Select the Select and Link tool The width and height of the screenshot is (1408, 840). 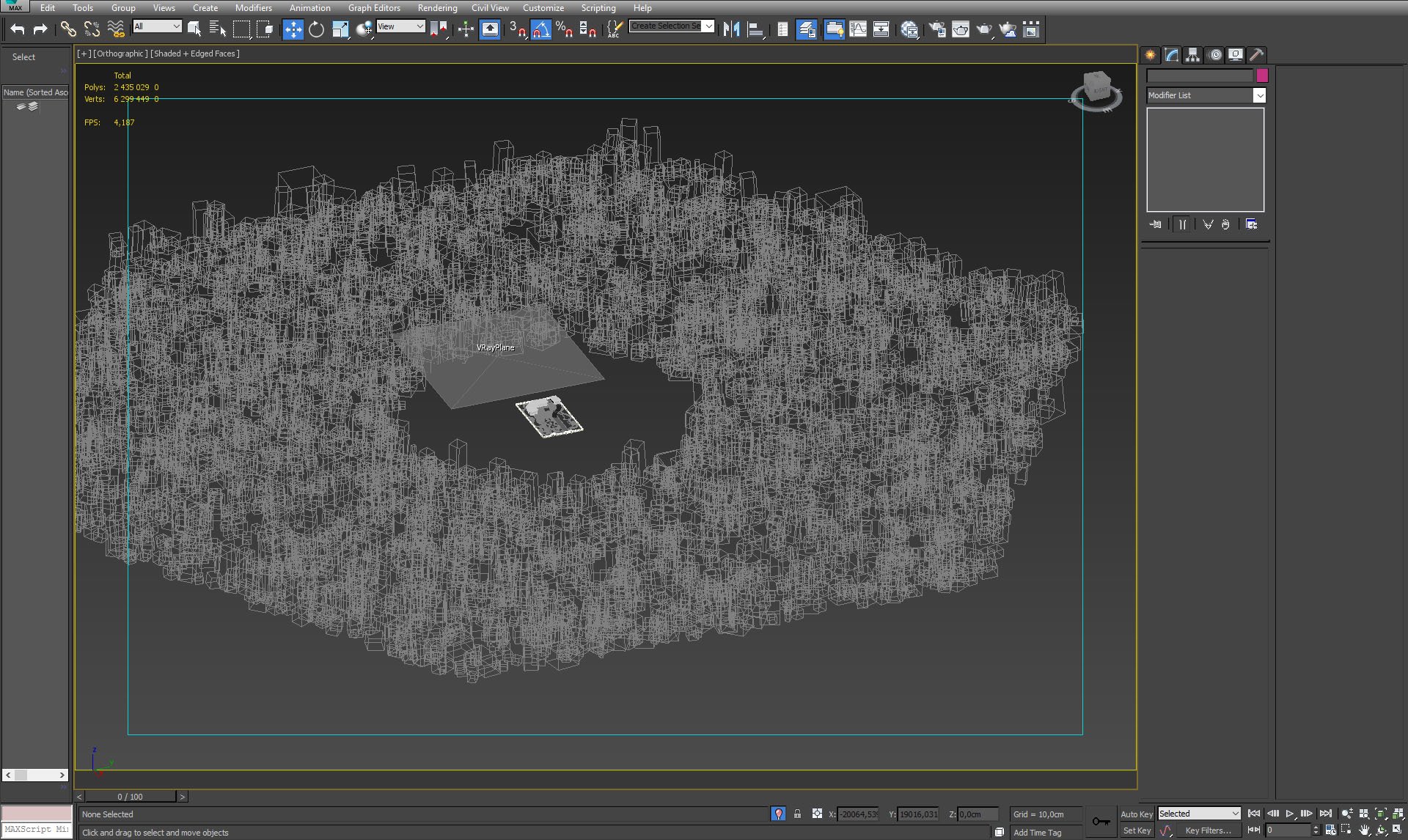(68, 29)
